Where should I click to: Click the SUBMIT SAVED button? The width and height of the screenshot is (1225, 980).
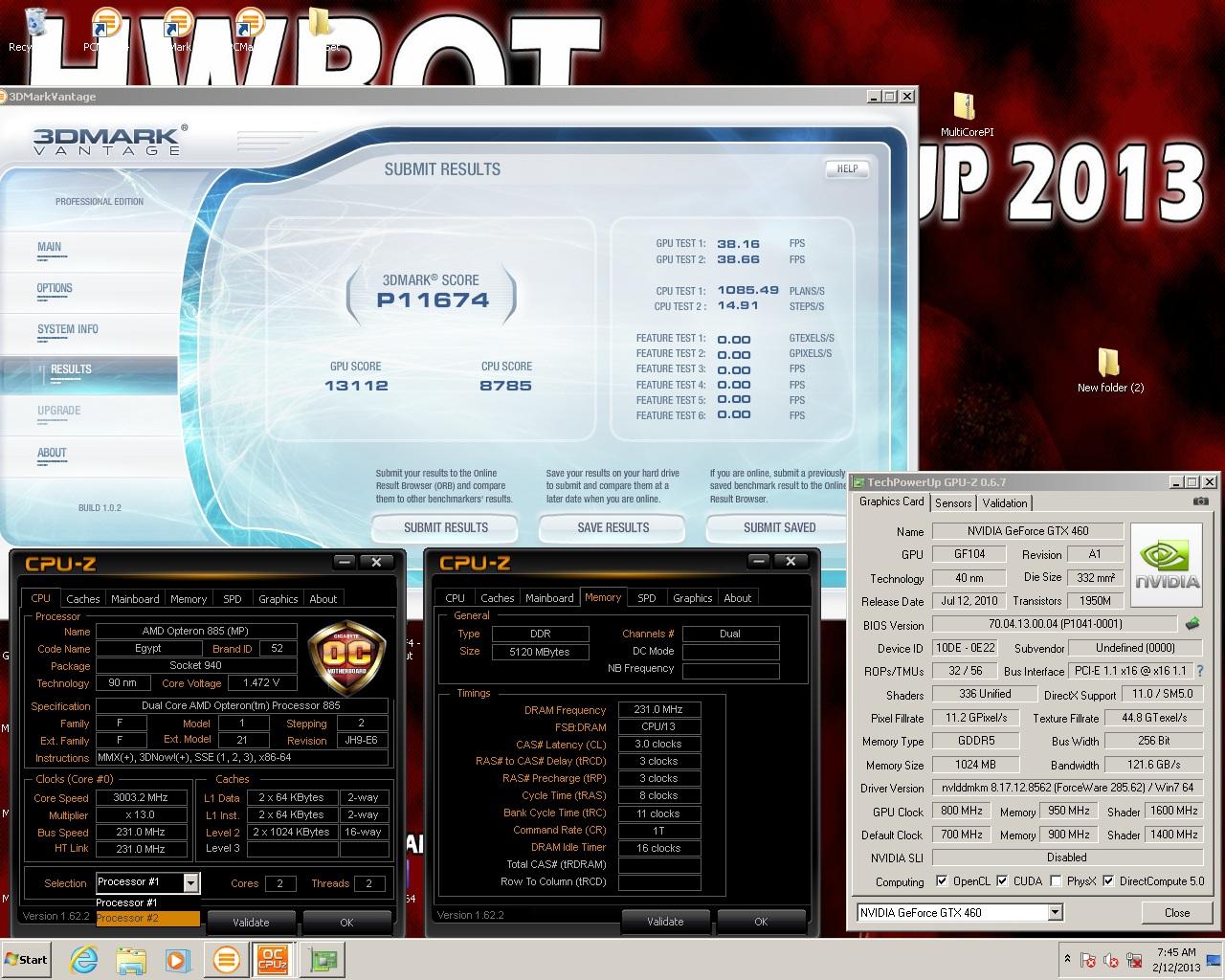coord(777,527)
